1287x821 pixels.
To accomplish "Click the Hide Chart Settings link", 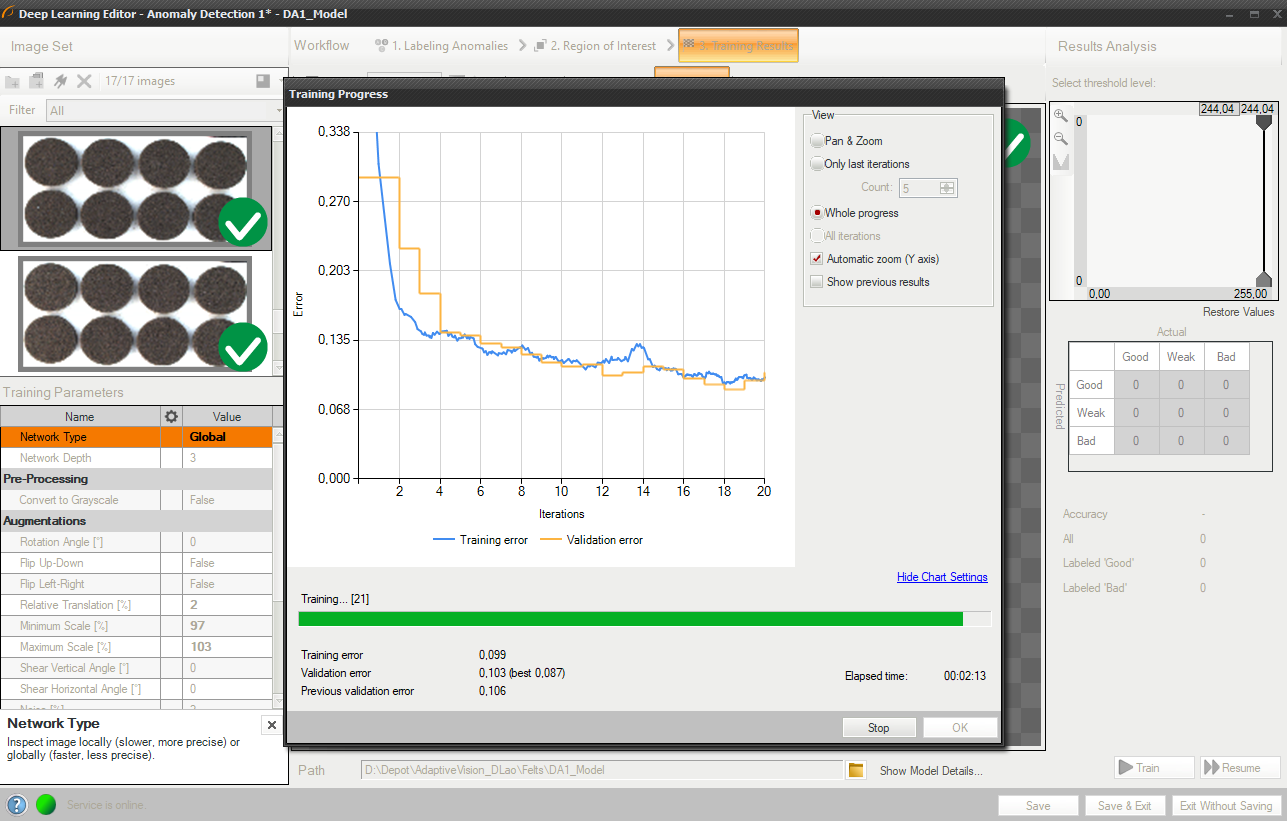I will [942, 577].
